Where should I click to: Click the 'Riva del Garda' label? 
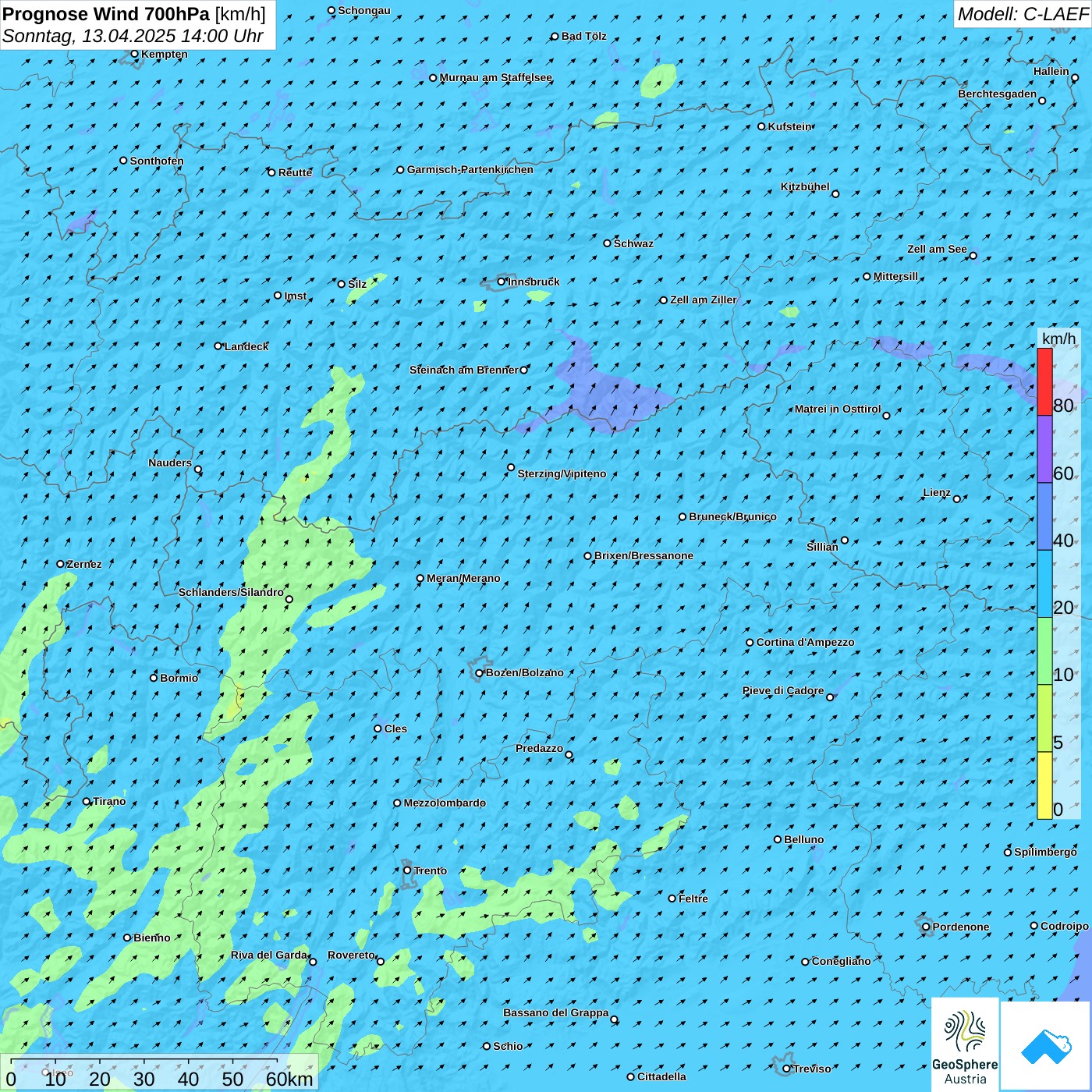(269, 955)
